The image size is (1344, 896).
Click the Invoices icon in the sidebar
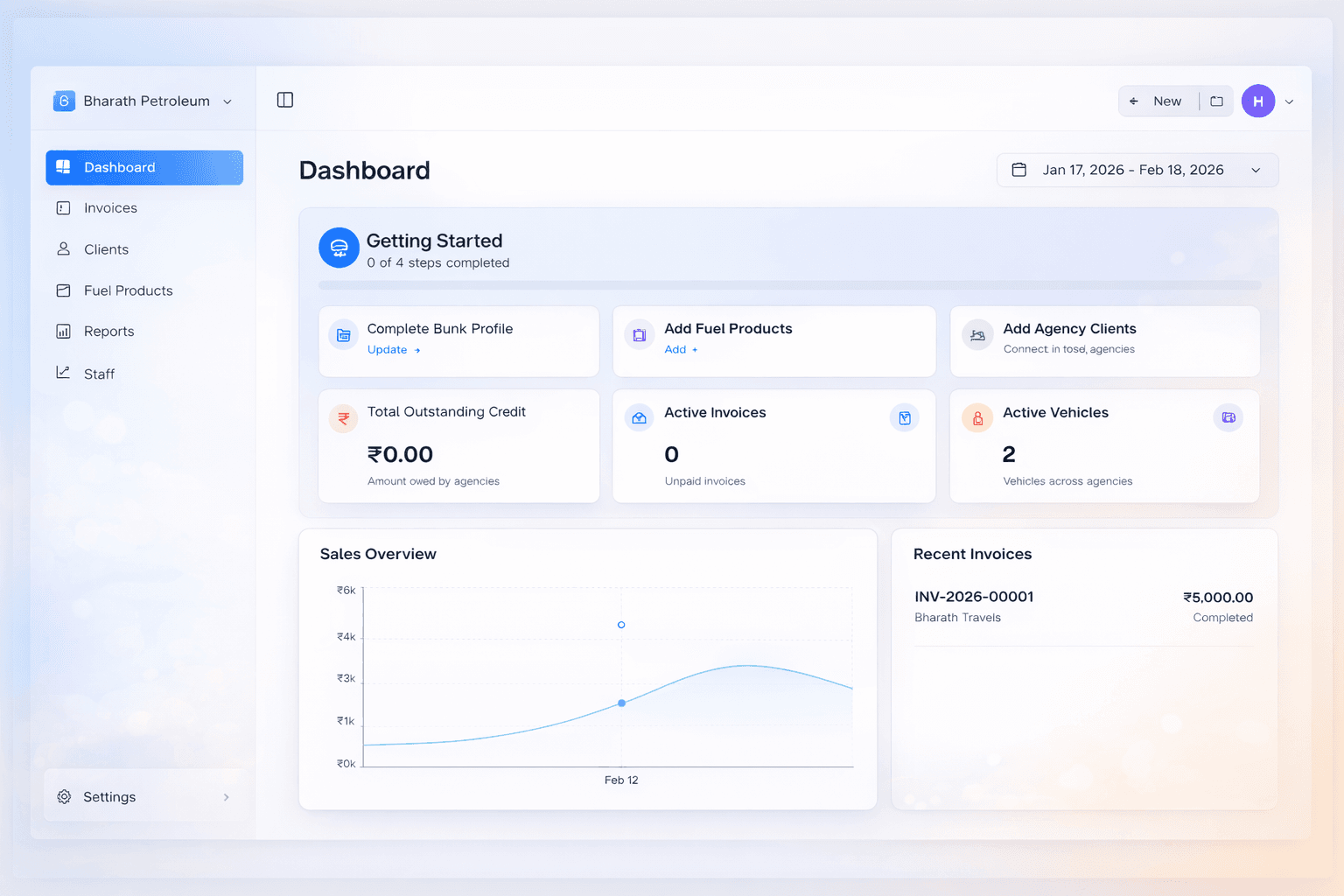(63, 207)
